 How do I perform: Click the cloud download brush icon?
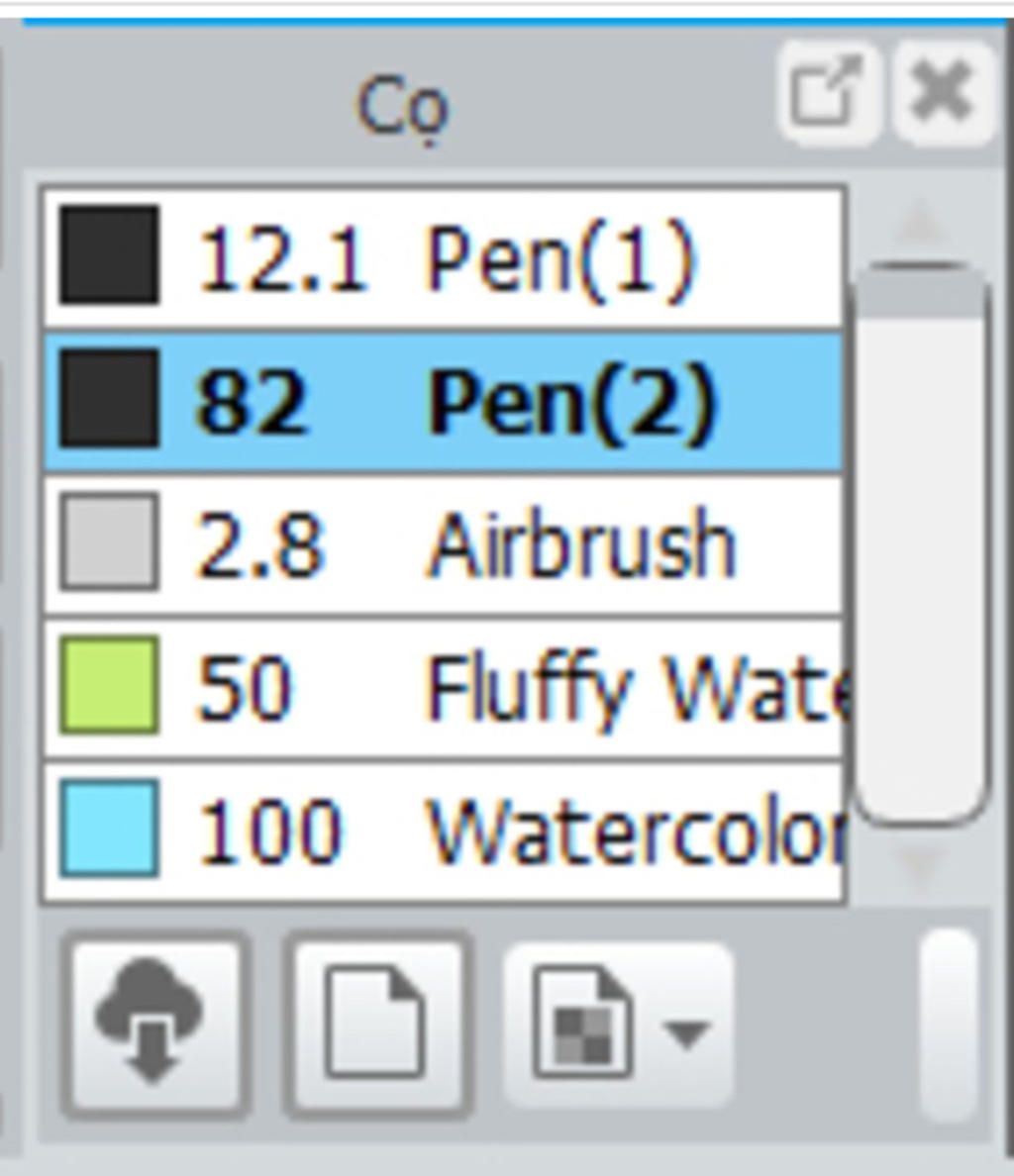coord(152,1026)
